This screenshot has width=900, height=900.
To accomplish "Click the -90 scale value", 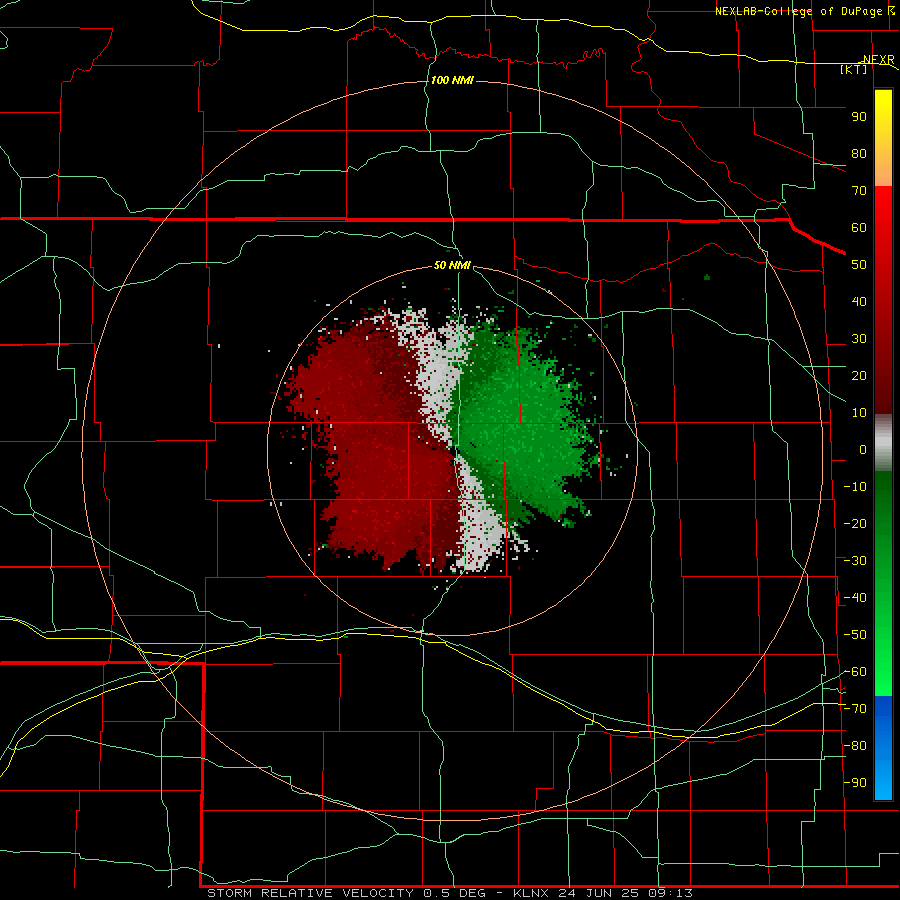I will (855, 783).
